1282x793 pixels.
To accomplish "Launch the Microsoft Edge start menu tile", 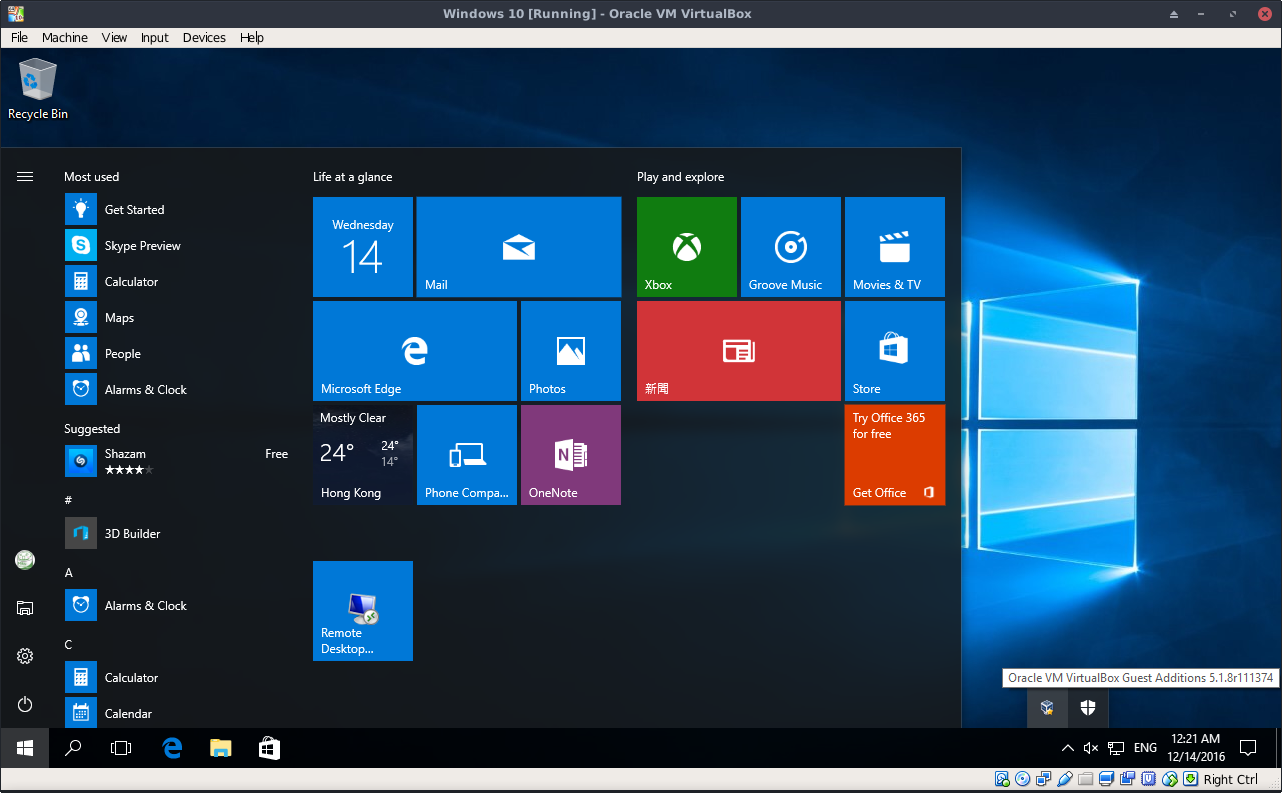I will (415, 351).
